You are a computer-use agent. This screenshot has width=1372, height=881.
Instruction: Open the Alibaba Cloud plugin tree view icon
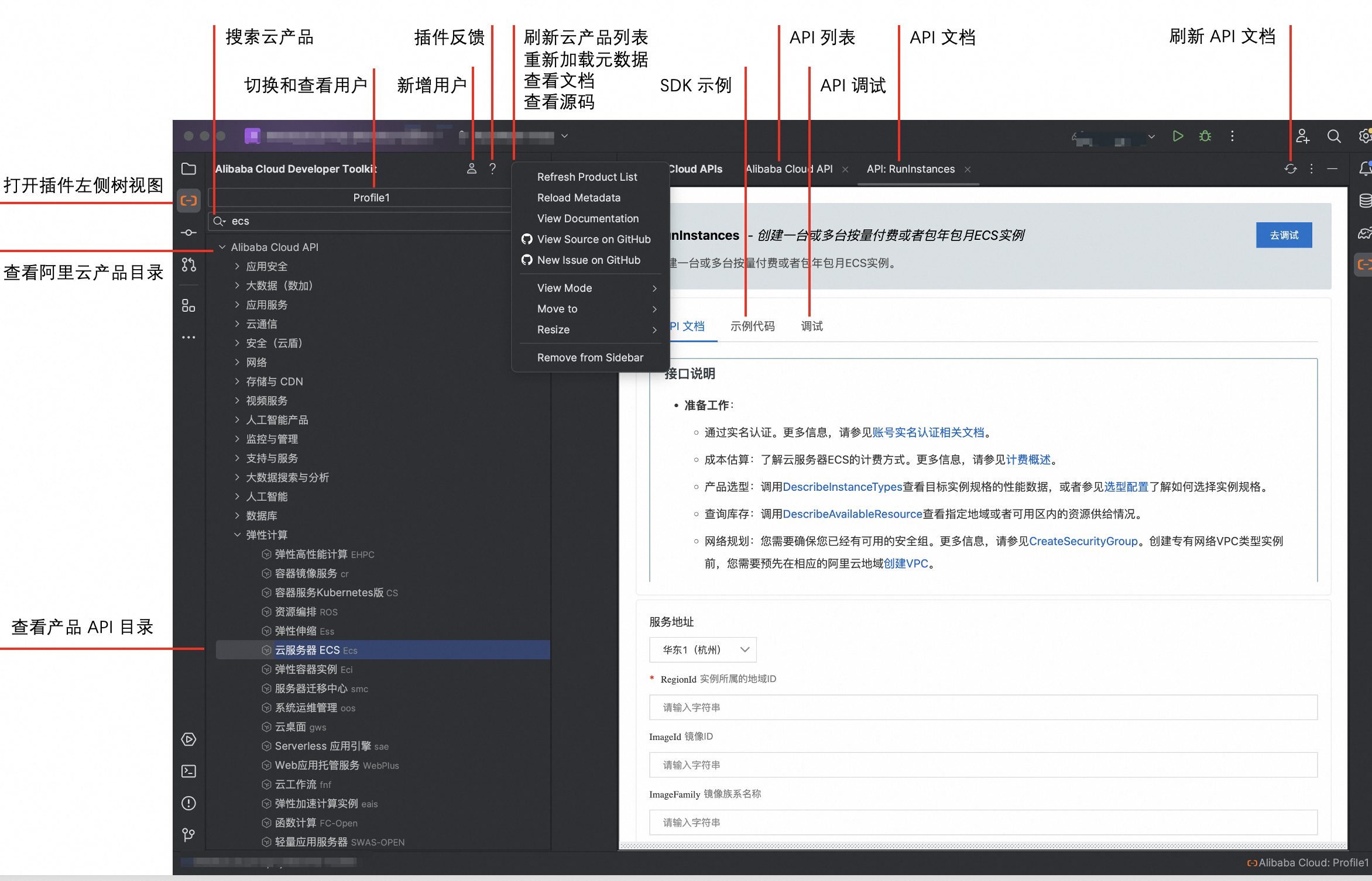pyautogui.click(x=188, y=201)
